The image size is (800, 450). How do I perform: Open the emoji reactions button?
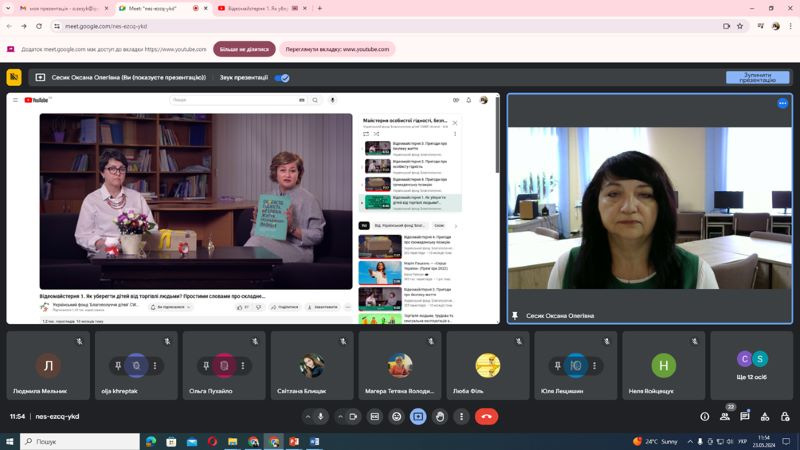[x=396, y=417]
